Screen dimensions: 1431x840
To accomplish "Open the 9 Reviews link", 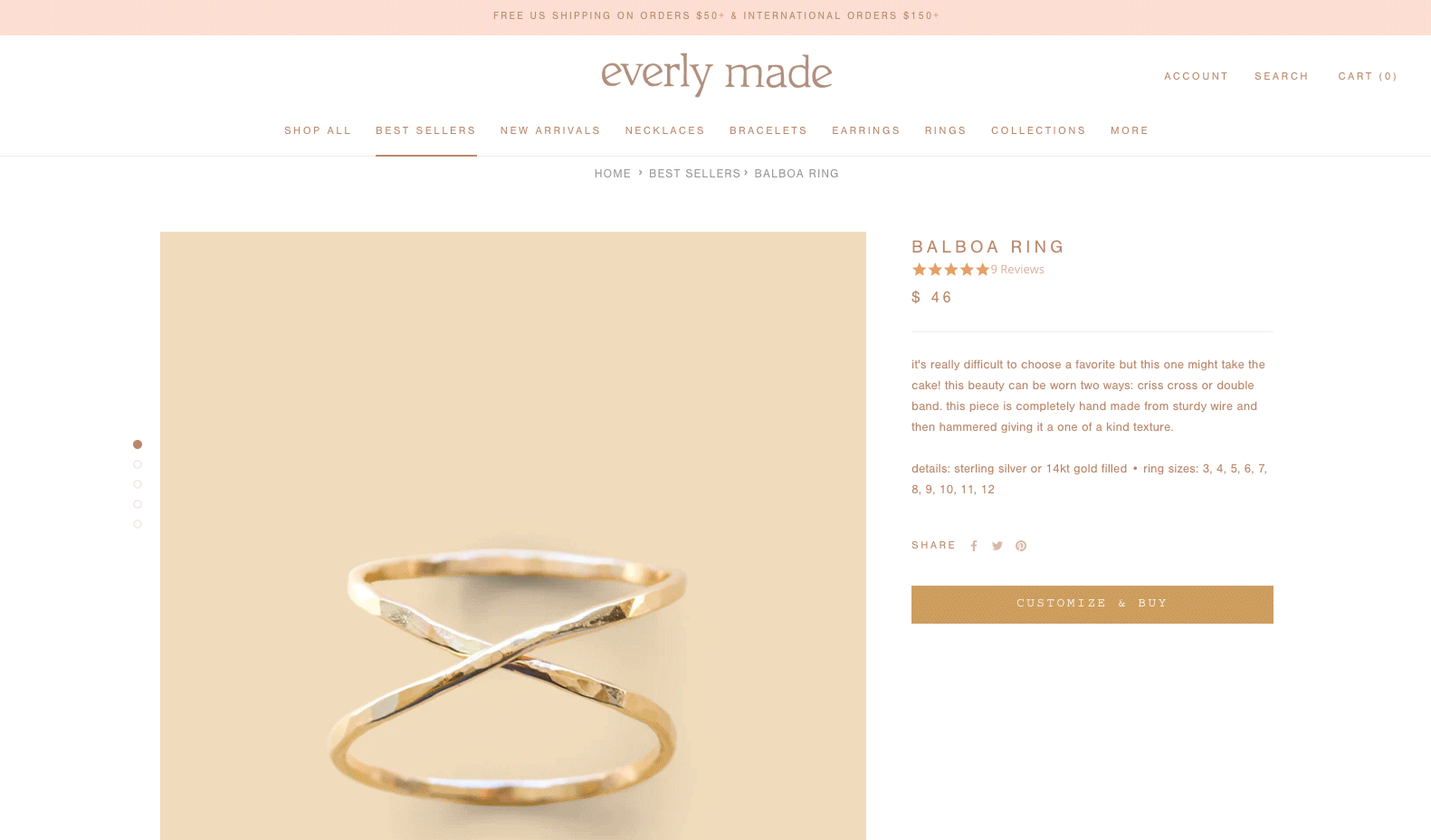I will (x=1017, y=270).
